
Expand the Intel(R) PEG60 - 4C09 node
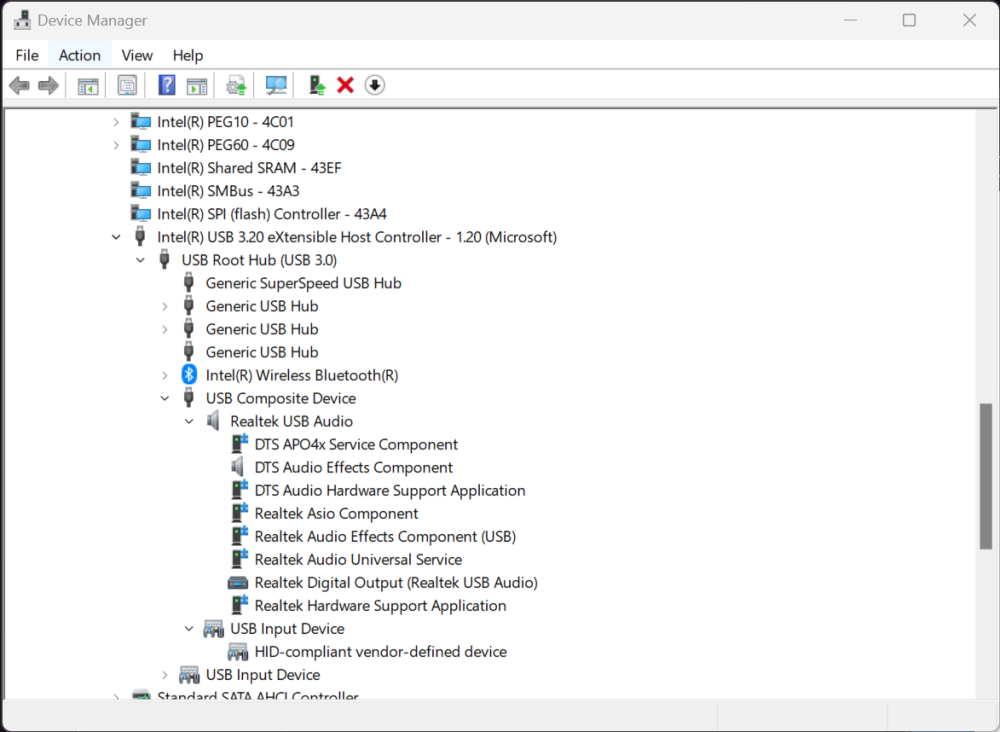[116, 145]
